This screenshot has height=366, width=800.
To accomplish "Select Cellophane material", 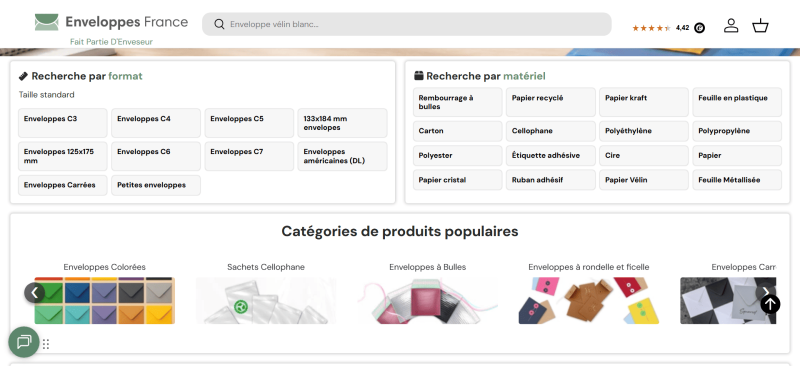I will 551,131.
